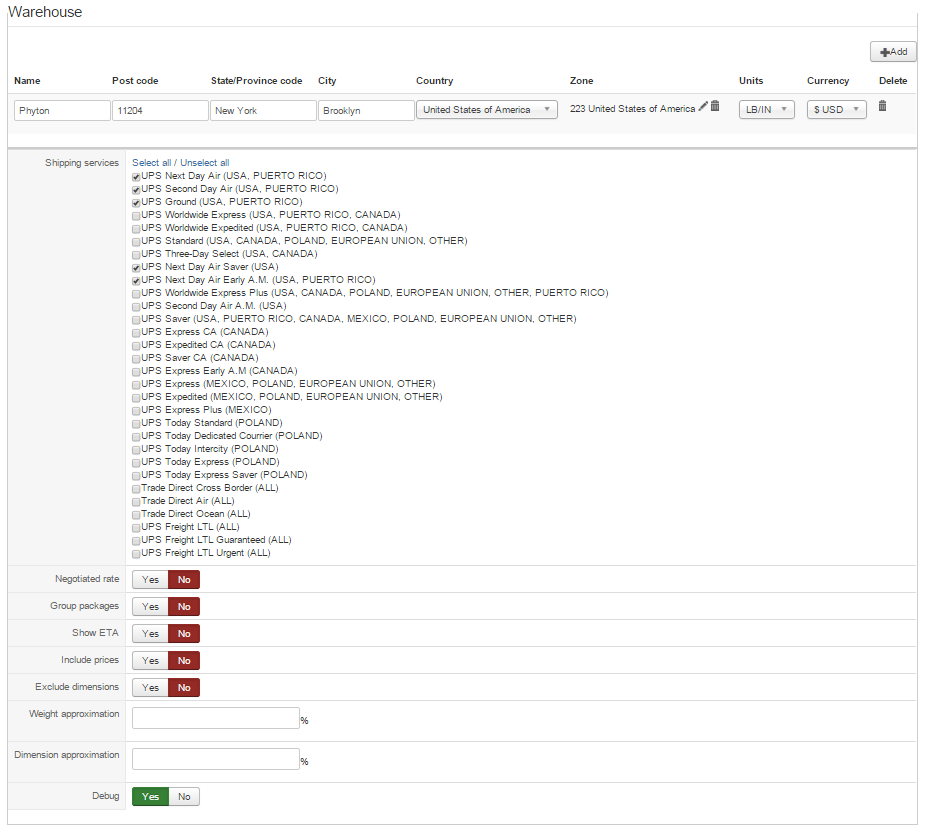Check UPS Worldwide Express (USA, PUERTO RICO, CANADA)
This screenshot has height=830, width=925.
point(136,216)
